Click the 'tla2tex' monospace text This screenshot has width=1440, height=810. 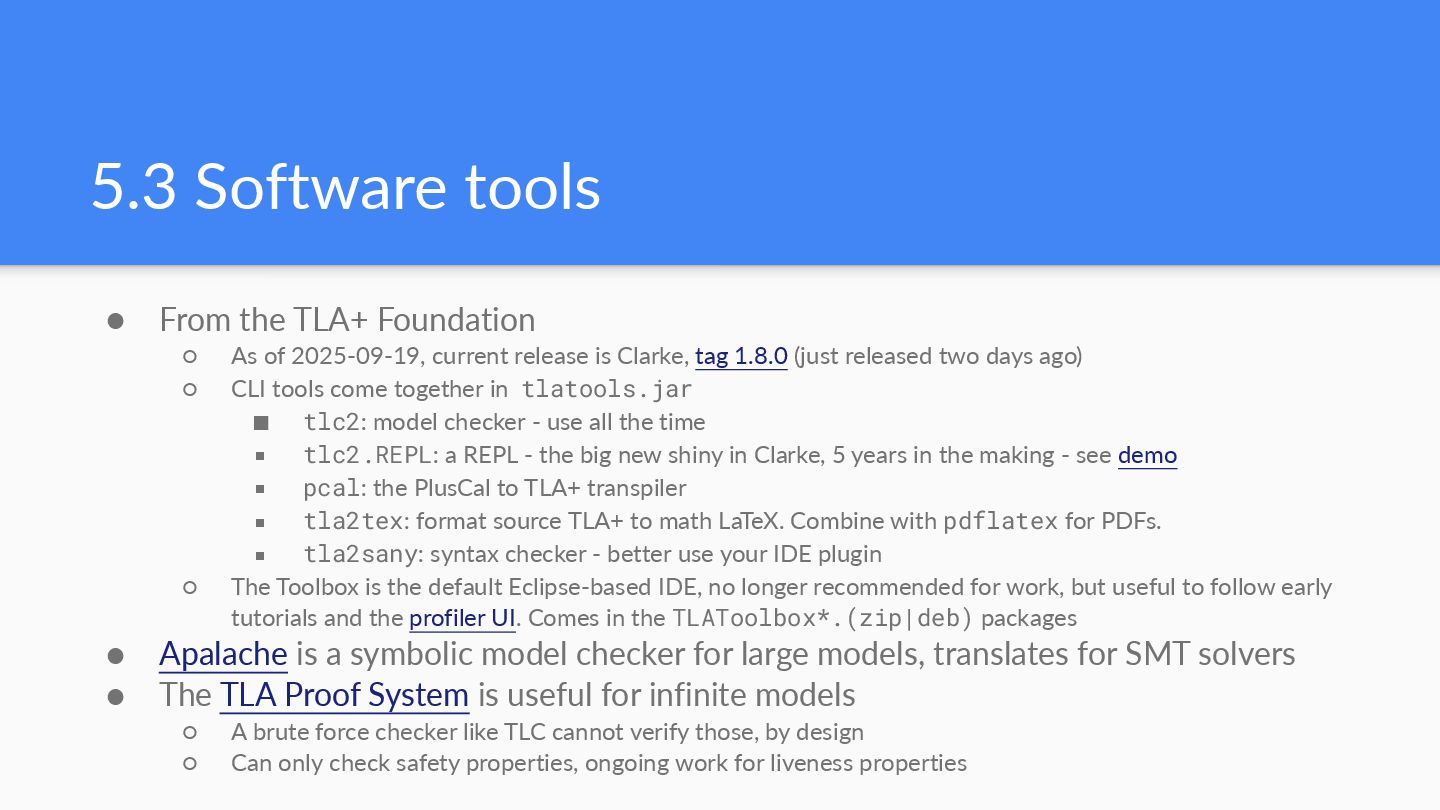point(354,521)
